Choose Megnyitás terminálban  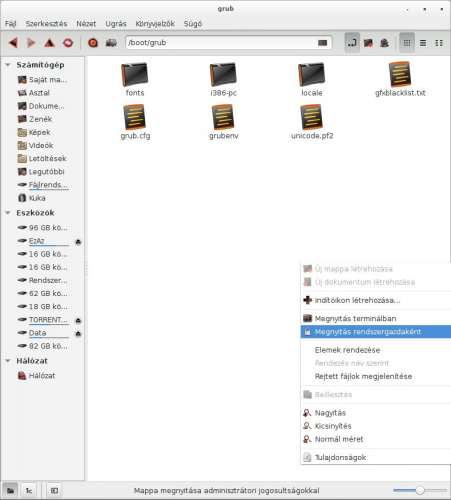(376, 318)
